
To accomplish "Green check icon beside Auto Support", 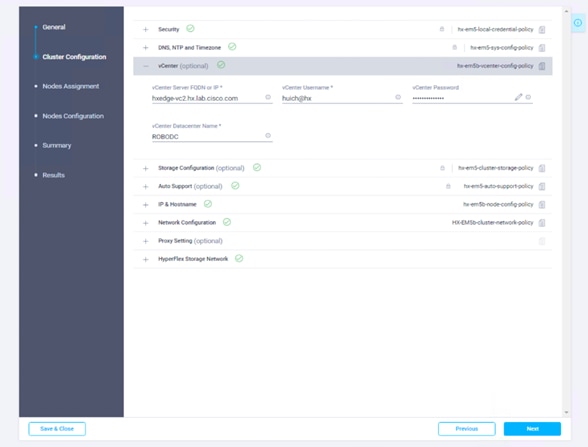I will click(x=235, y=186).
